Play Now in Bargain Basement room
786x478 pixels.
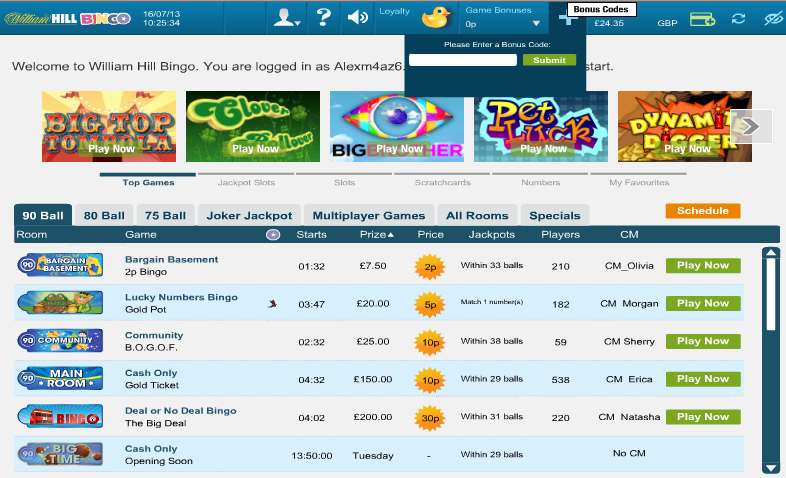click(x=703, y=266)
